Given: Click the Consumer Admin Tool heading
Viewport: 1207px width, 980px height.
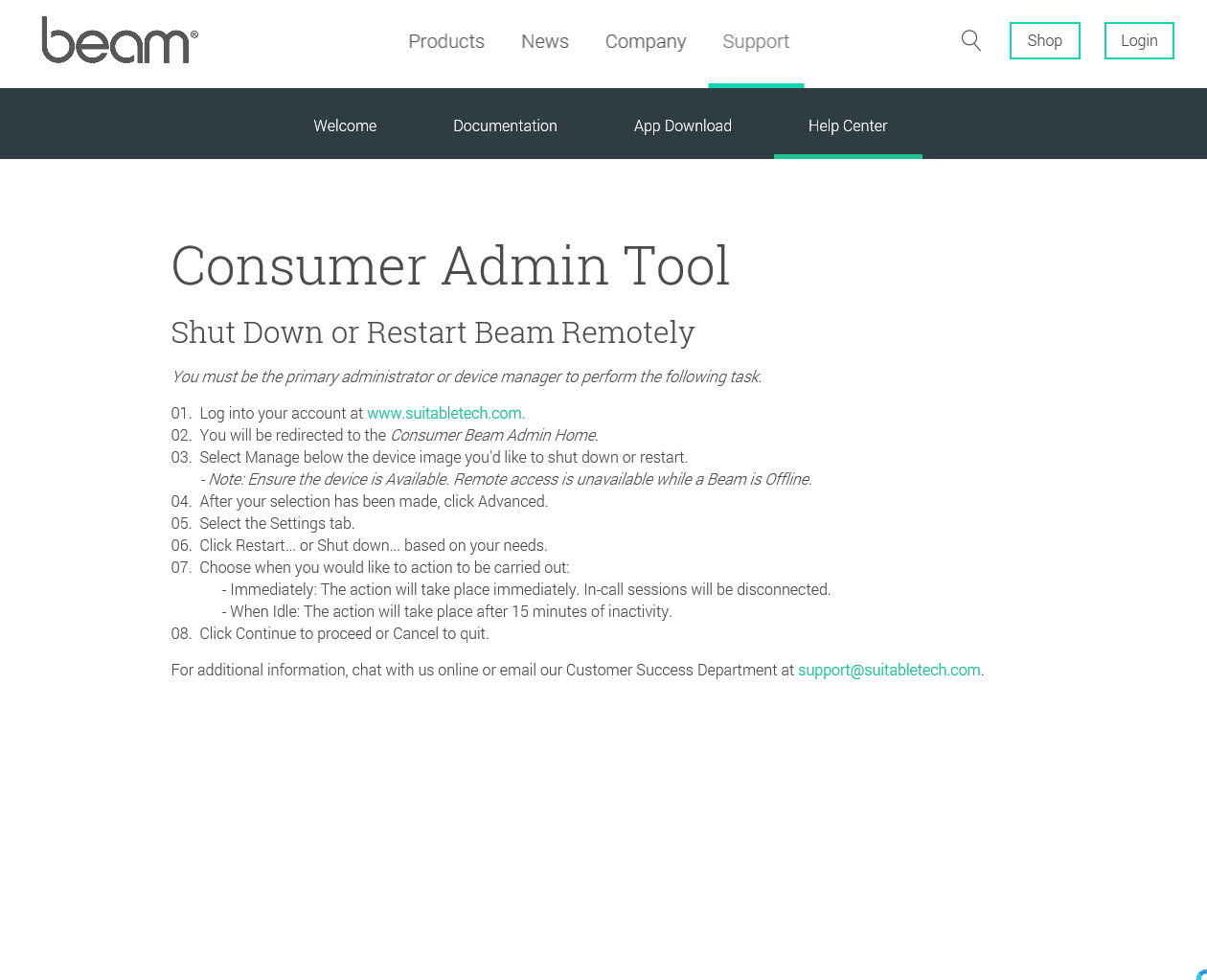Looking at the screenshot, I should pyautogui.click(x=450, y=265).
